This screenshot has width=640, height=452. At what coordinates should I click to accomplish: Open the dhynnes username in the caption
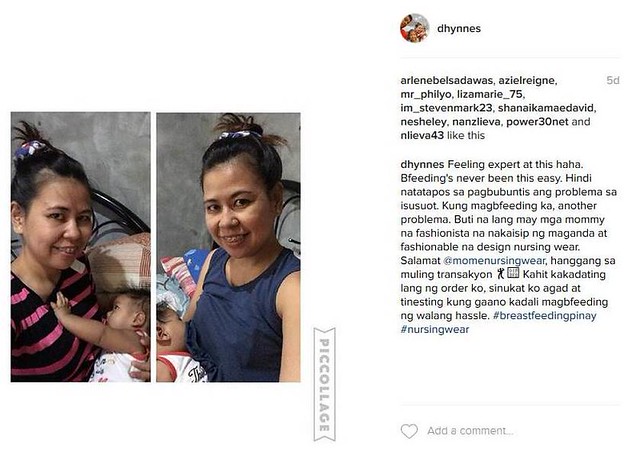tap(422, 165)
